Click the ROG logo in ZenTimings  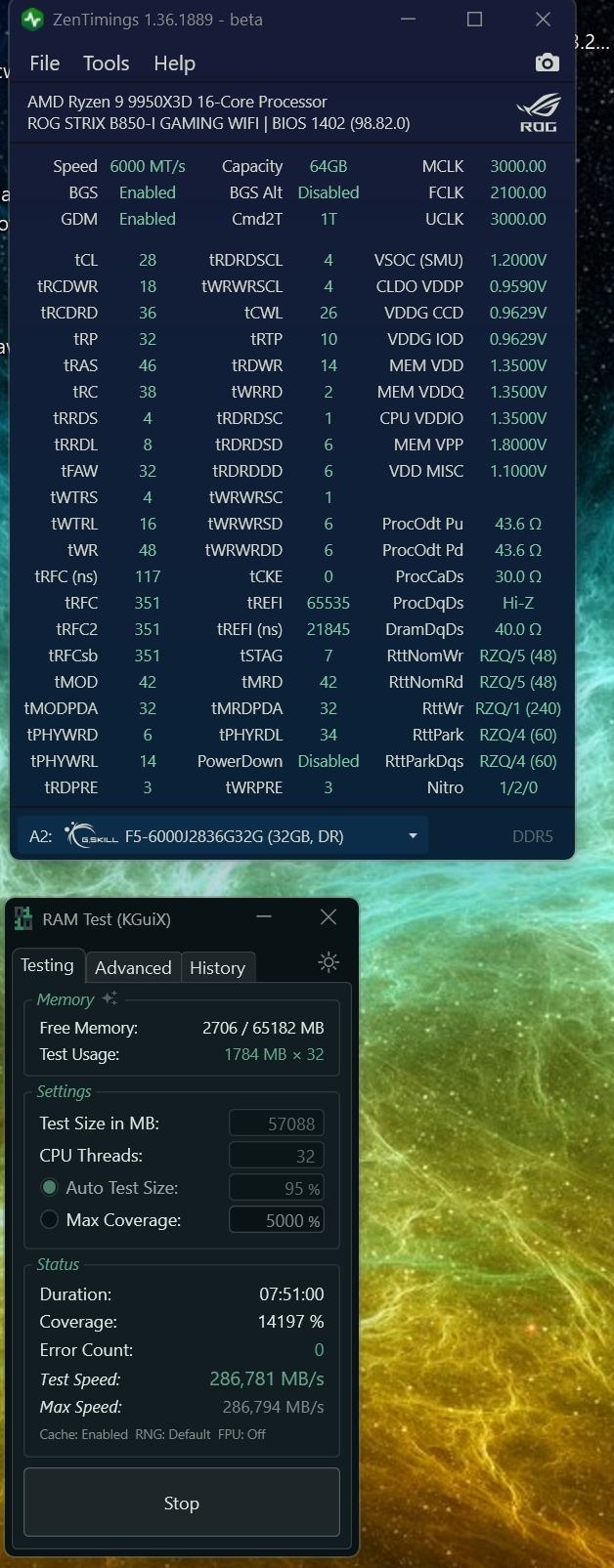(539, 113)
